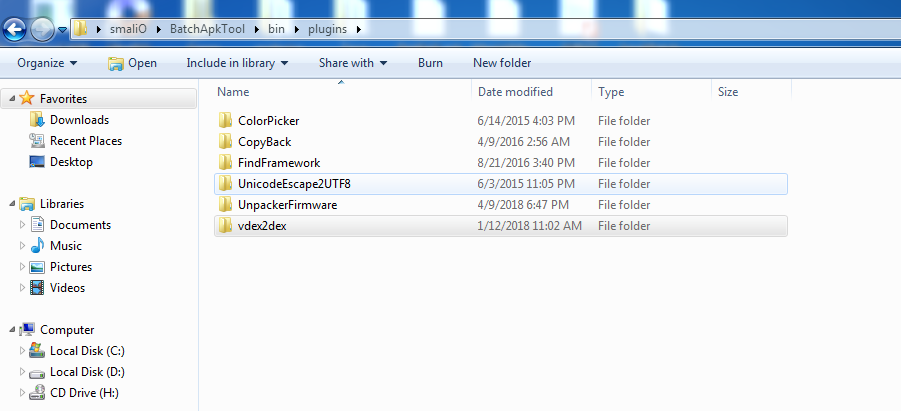Click the ColorPicker folder icon

click(225, 121)
